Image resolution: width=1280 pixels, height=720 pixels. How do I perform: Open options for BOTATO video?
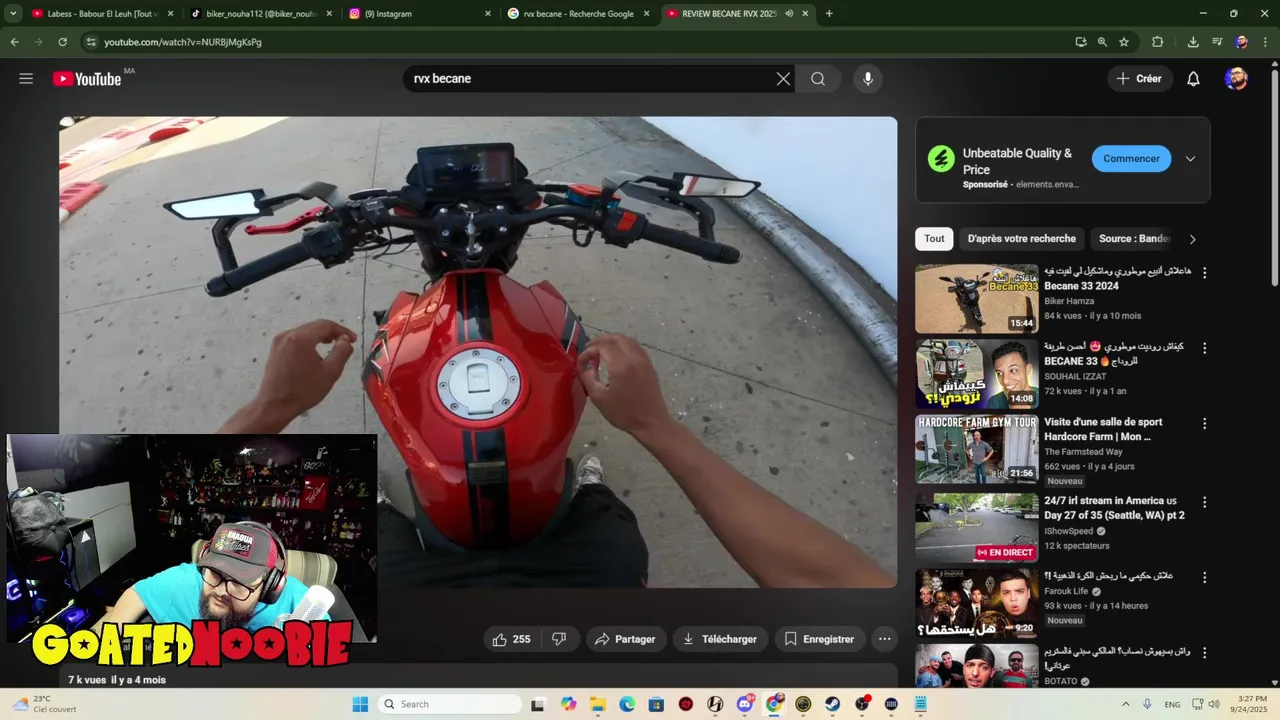[1204, 652]
